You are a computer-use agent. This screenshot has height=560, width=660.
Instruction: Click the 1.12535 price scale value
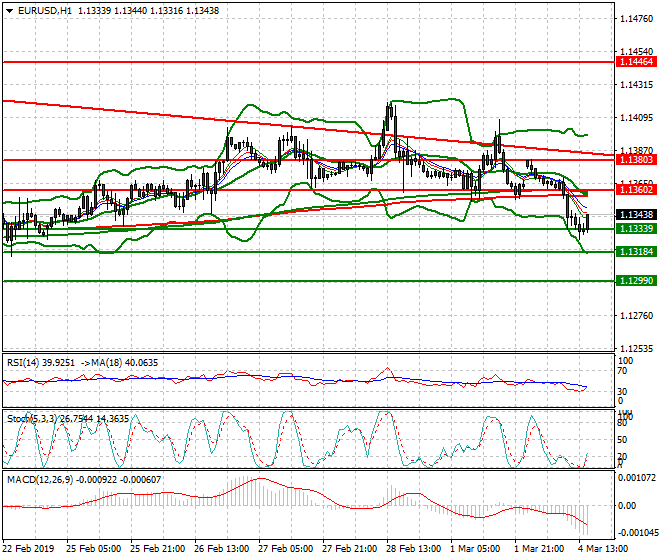(637, 349)
